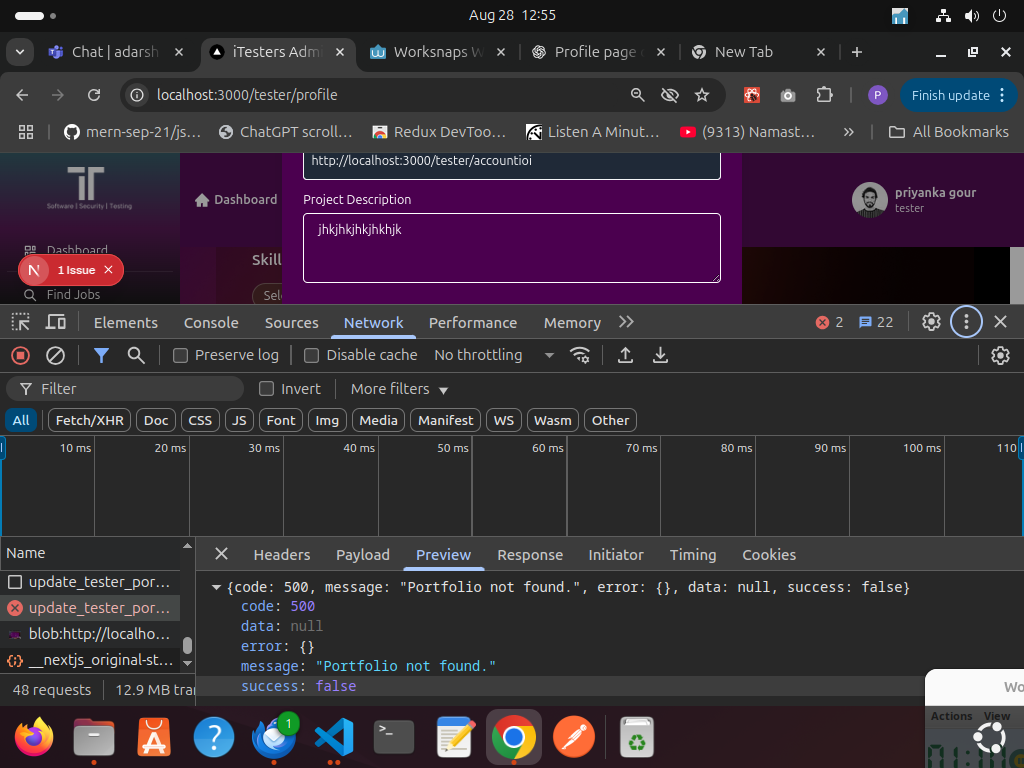The image size is (1024, 768).
Task: Open the network search magnifier icon
Action: (136, 355)
